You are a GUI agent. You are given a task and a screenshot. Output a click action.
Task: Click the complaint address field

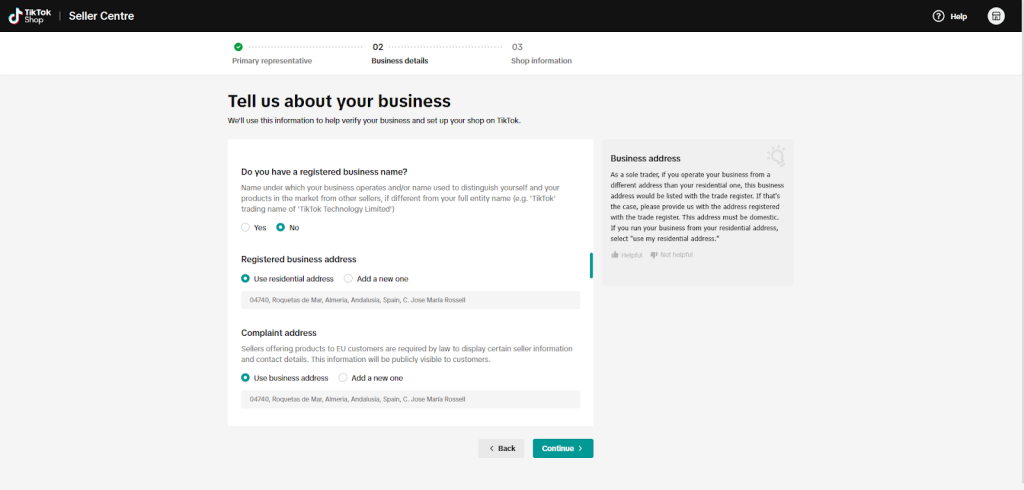pyautogui.click(x=410, y=399)
